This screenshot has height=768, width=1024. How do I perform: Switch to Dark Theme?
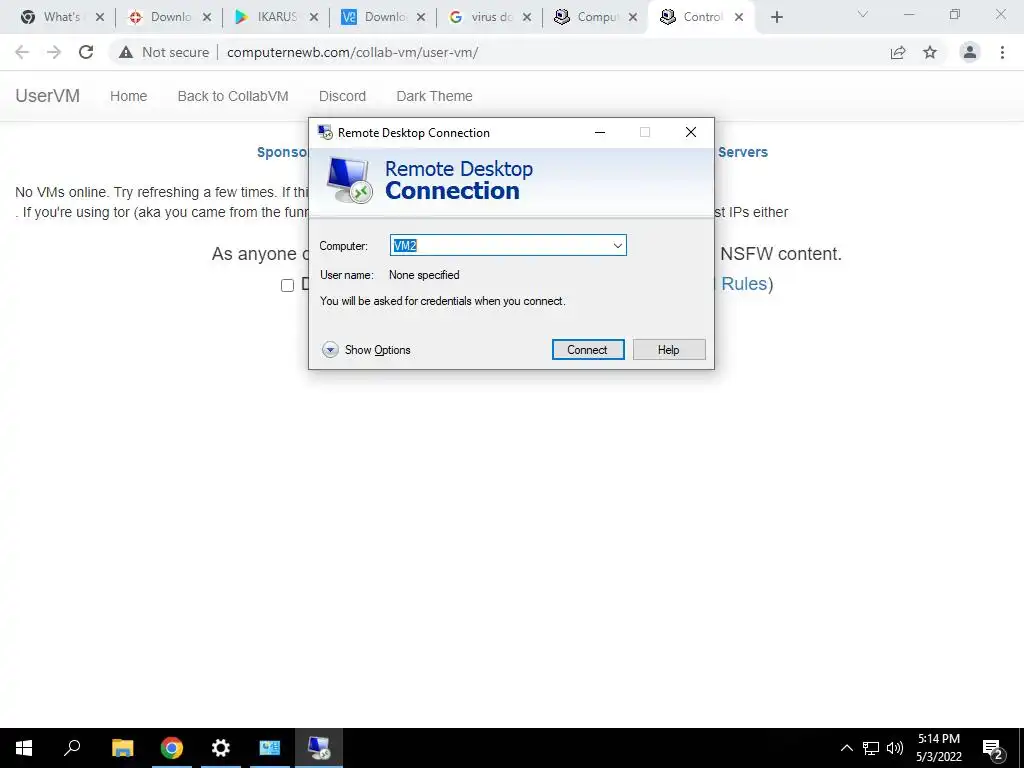click(434, 96)
